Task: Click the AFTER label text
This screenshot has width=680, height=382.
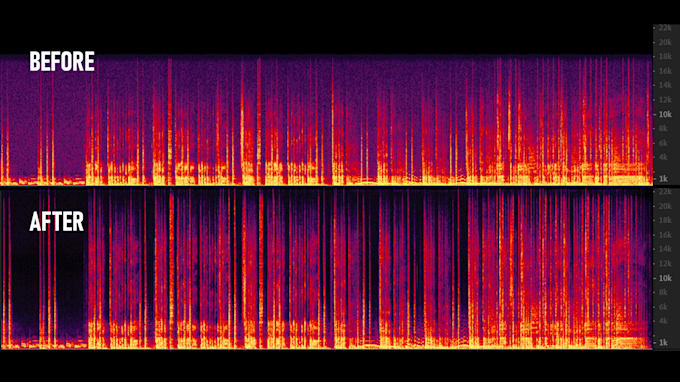Action: (57, 222)
